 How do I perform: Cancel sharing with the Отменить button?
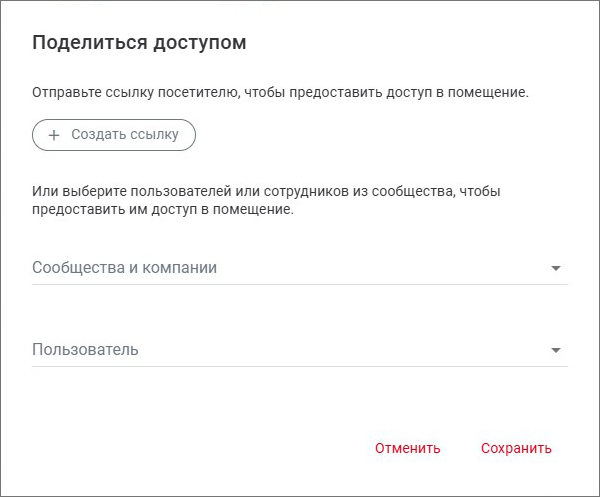click(407, 448)
